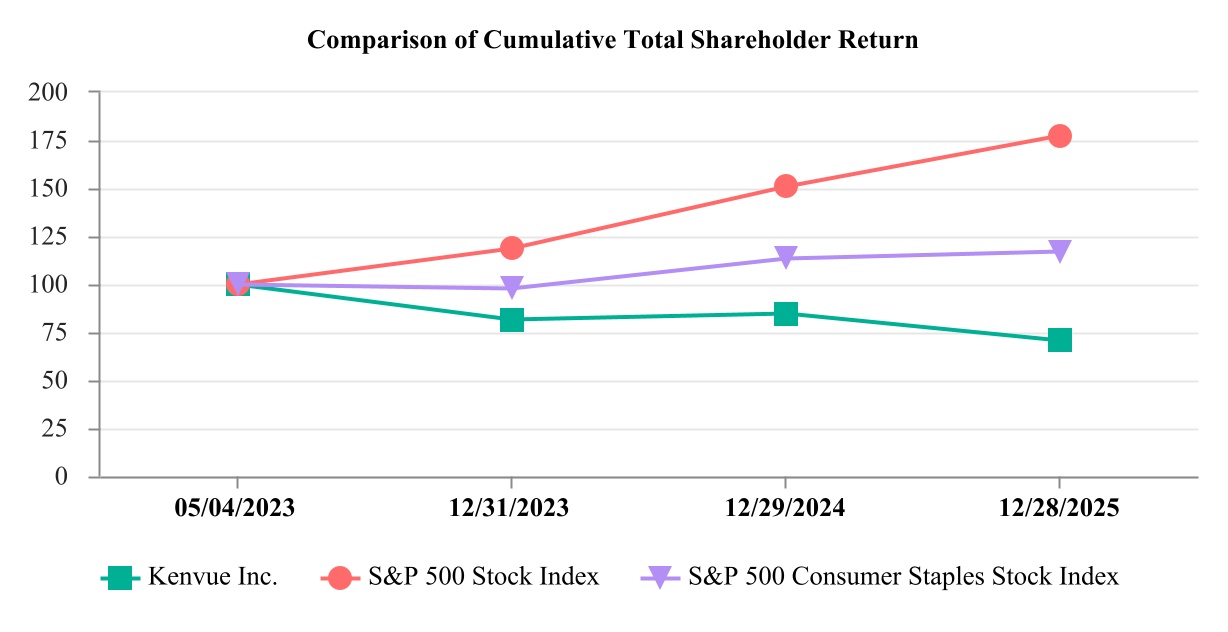Click the 12/28/2025 x-axis date label
Viewport: 1228px width, 632px height.
pyautogui.click(x=1060, y=508)
